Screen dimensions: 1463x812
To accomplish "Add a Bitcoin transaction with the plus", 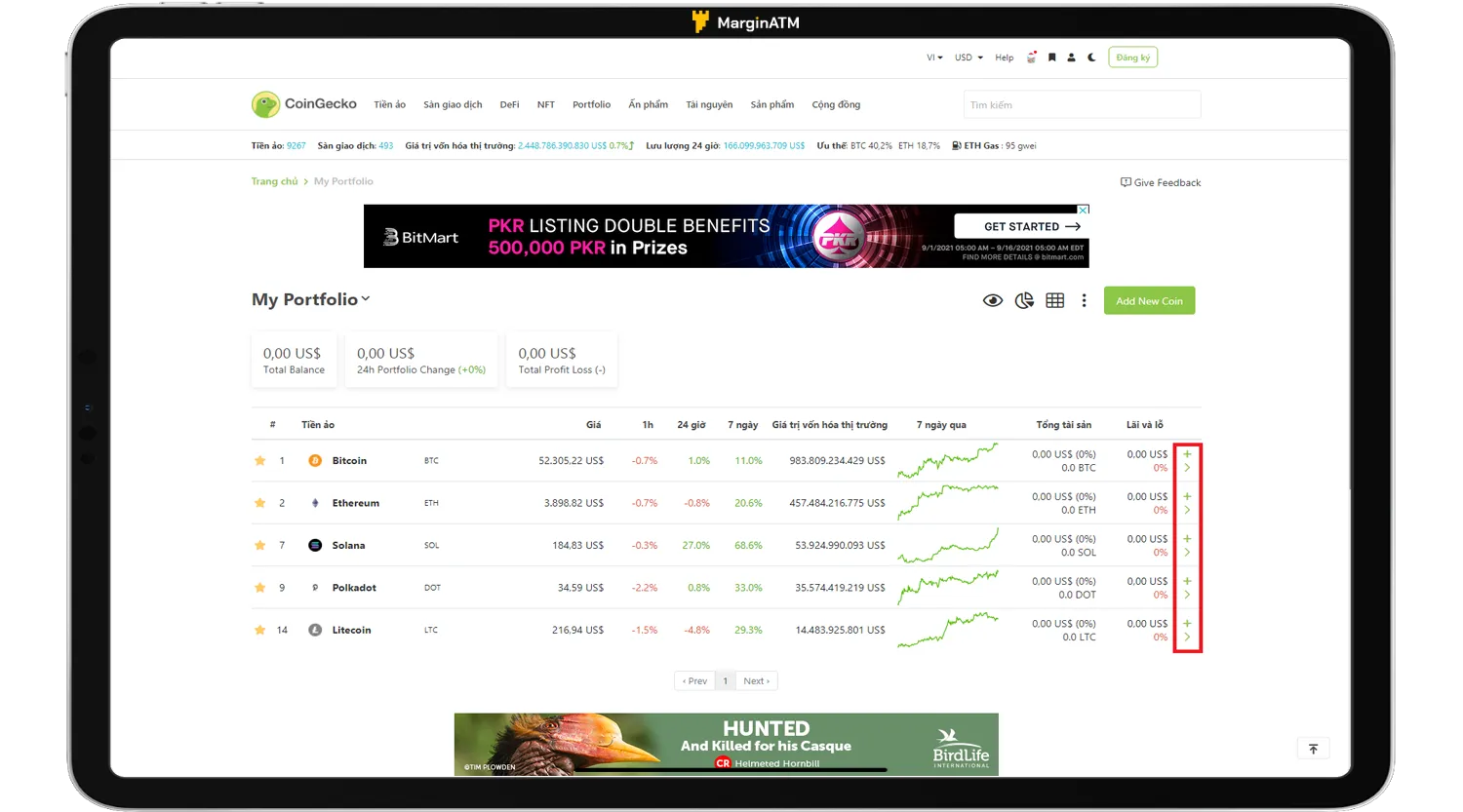I will [1187, 454].
